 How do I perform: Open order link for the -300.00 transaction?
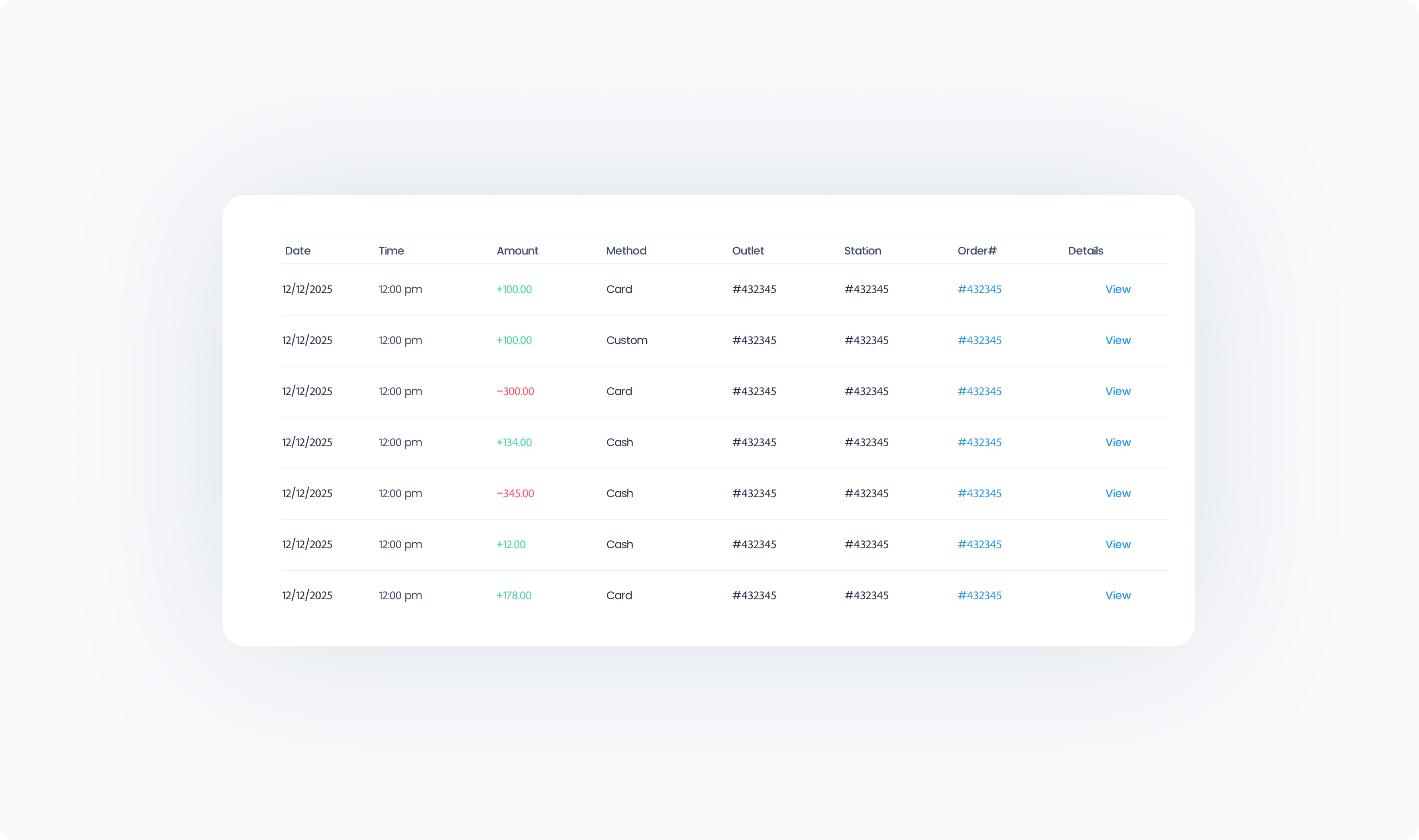(979, 391)
